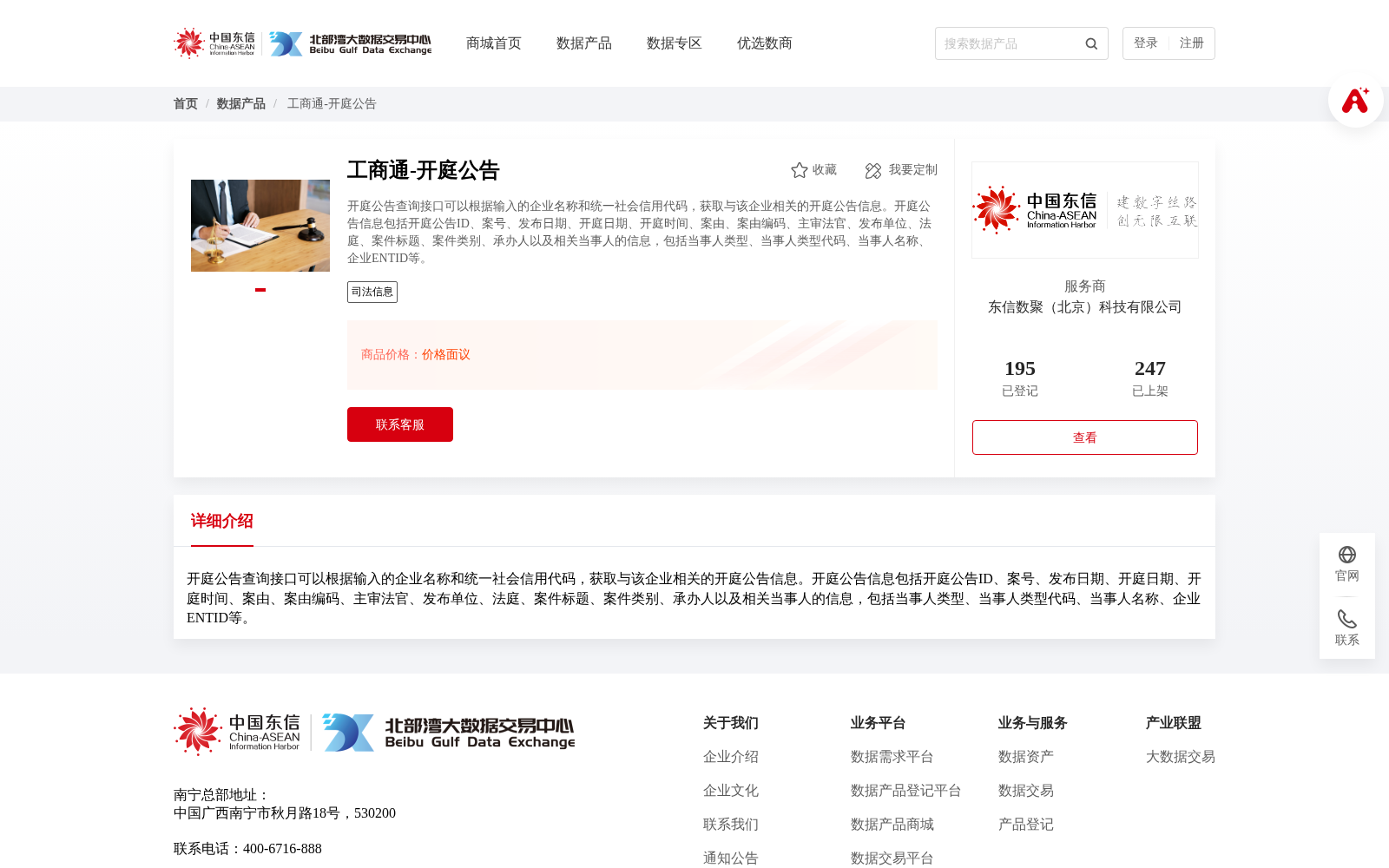
Task: Click the phone number 400-6716-888
Action: [x=282, y=849]
